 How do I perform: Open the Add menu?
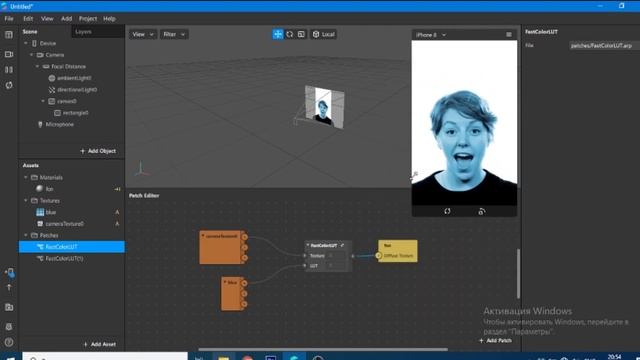(67, 19)
